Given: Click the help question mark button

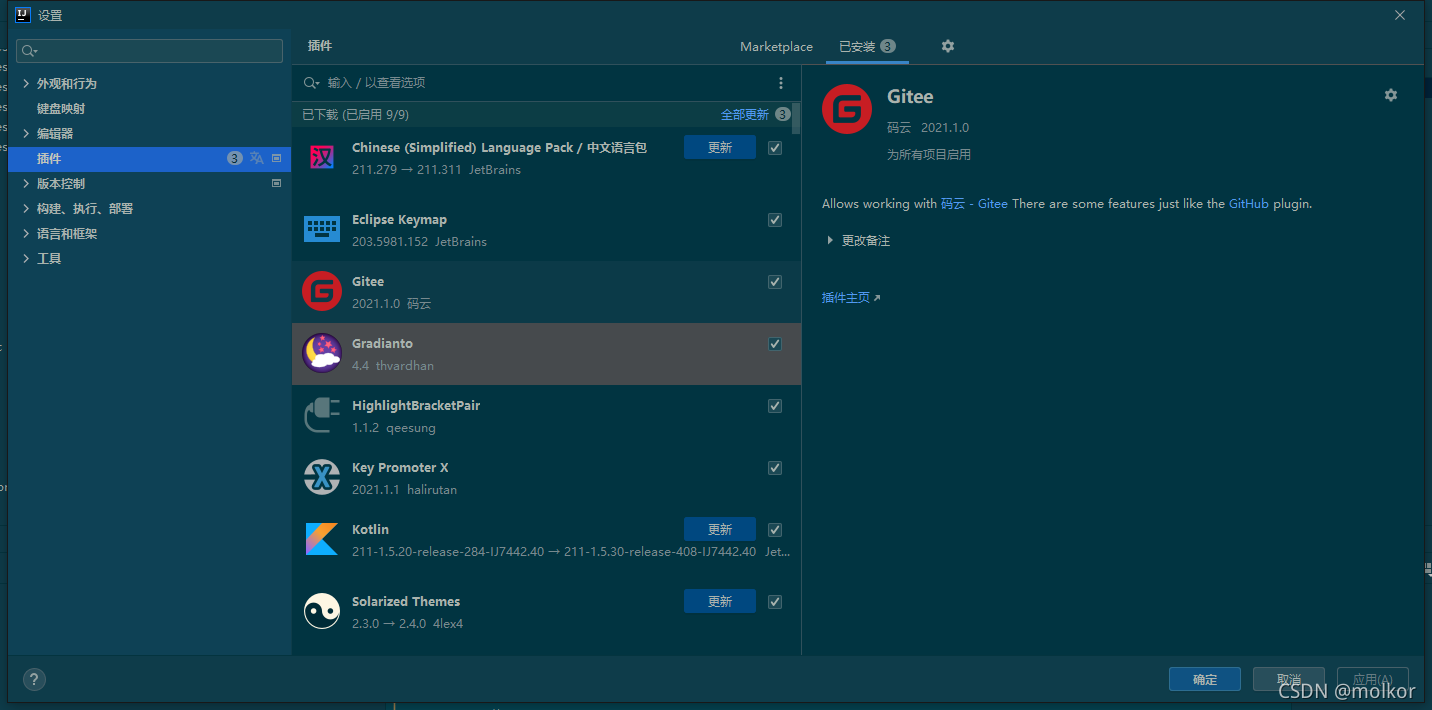Looking at the screenshot, I should pos(34,679).
